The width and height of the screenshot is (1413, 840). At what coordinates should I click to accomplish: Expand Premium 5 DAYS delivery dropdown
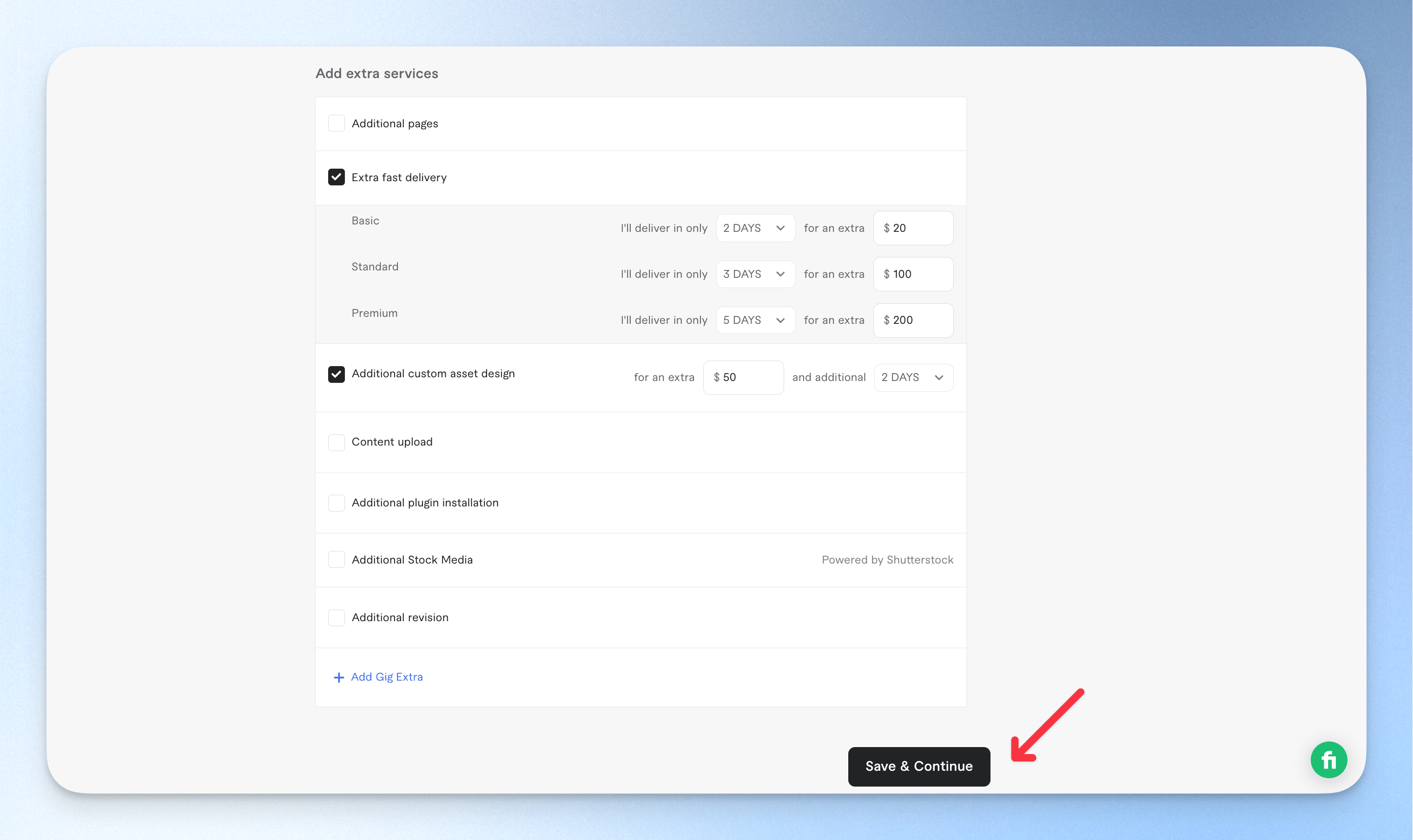755,321
